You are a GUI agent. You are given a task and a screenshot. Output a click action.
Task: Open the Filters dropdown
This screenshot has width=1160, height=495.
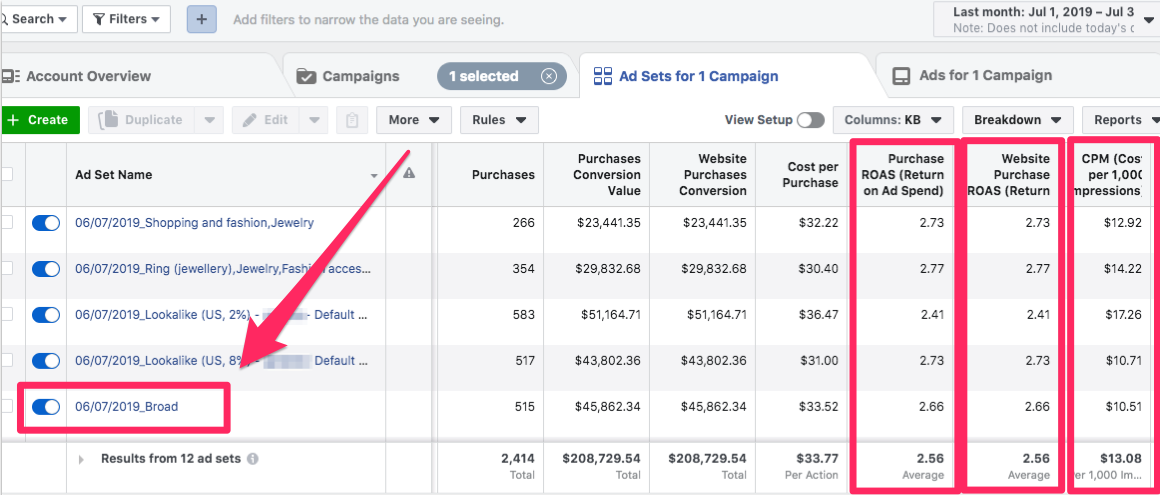pos(126,19)
